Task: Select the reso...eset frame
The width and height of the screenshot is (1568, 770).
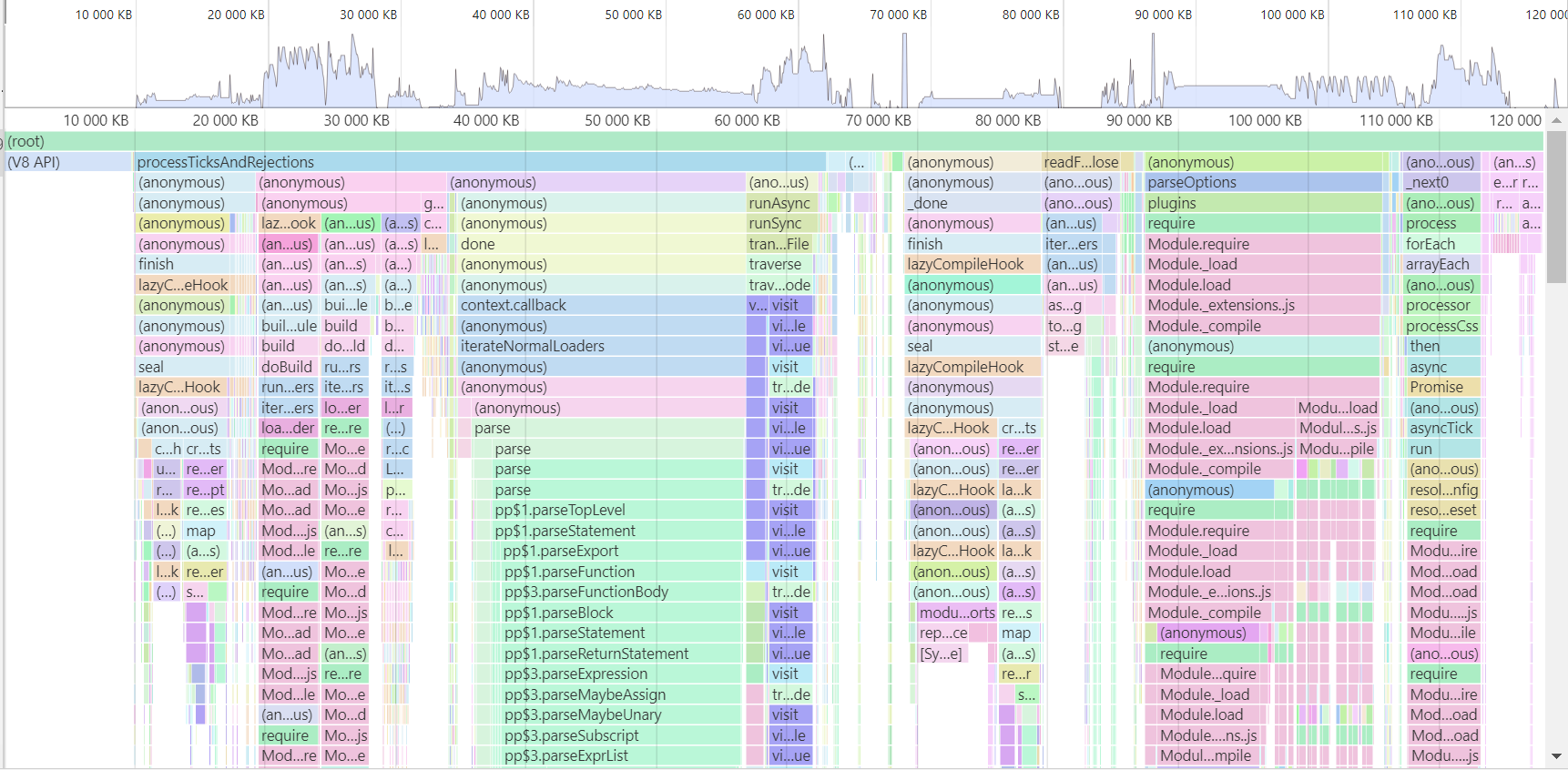Action: tap(1443, 510)
